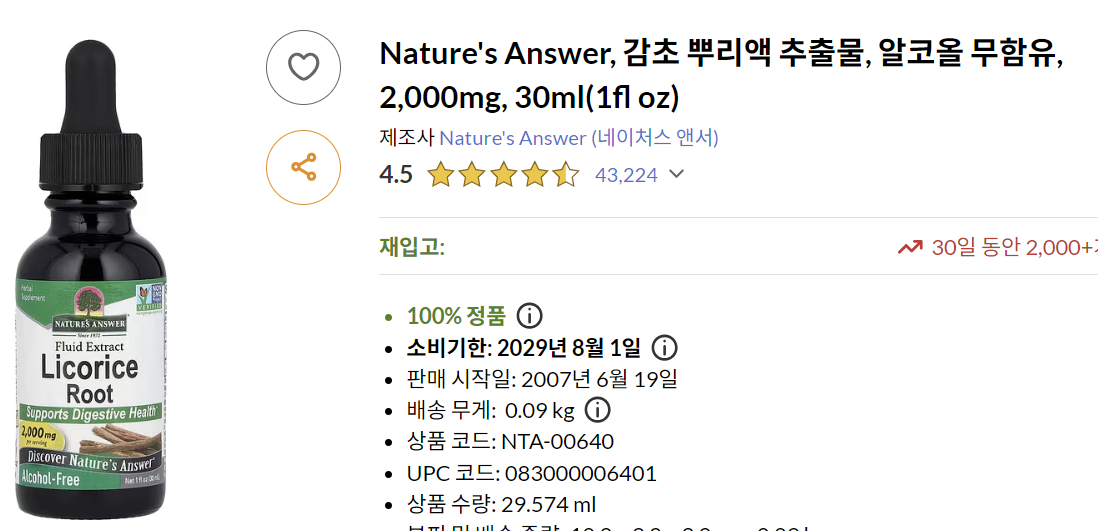Click the 재입고 label
This screenshot has width=1098, height=531.
(411, 247)
